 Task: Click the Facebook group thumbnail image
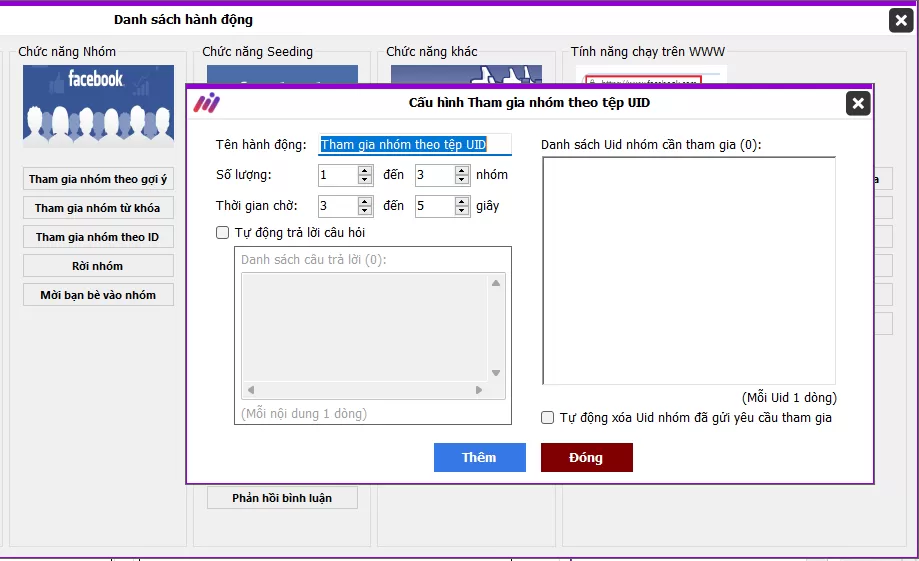[x=98, y=106]
